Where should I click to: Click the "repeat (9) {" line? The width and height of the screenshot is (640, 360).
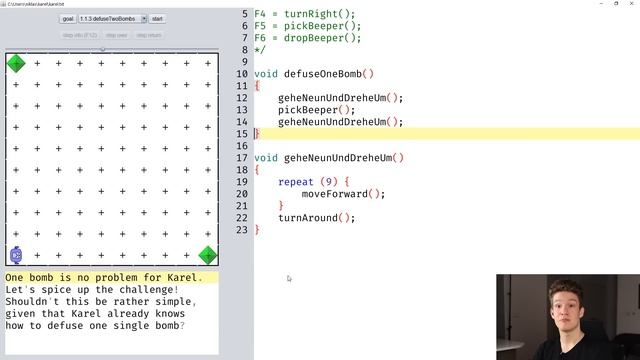pyautogui.click(x=313, y=182)
